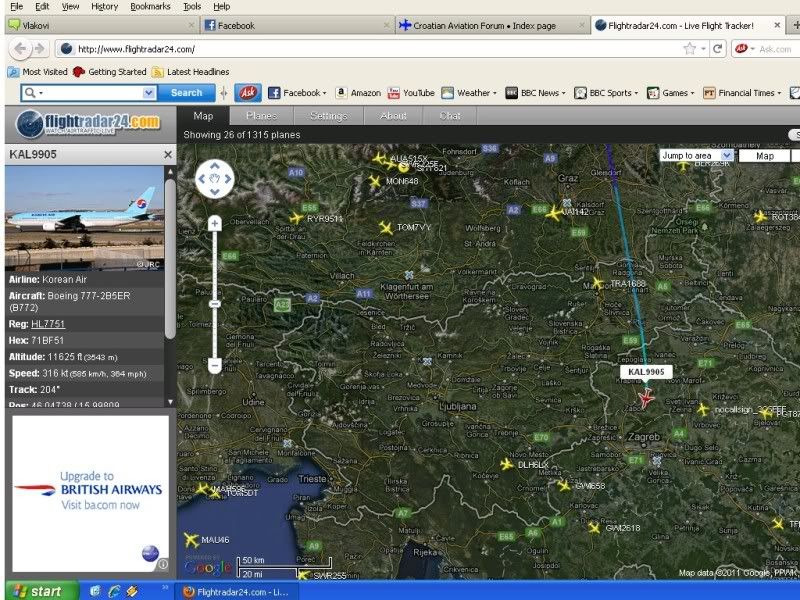
Task: Close the KAL9905 details panel
Action: 168,154
